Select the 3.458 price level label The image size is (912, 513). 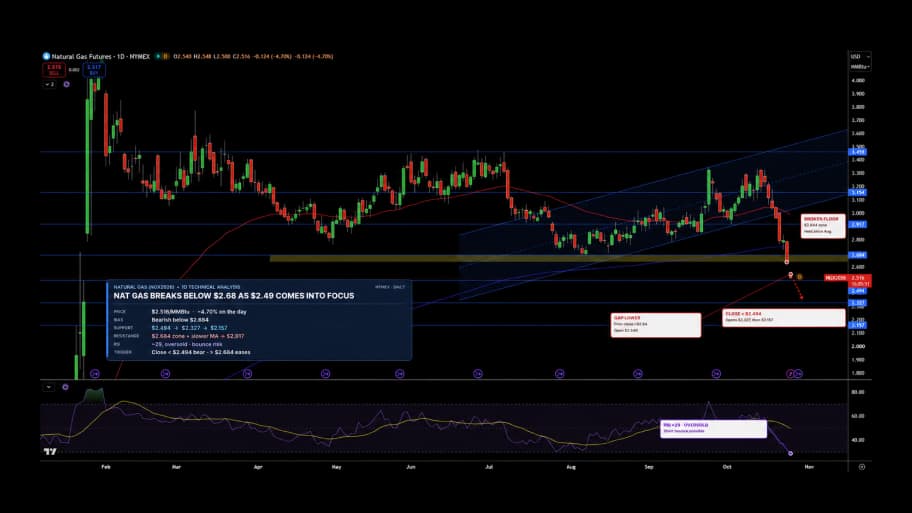(858, 152)
